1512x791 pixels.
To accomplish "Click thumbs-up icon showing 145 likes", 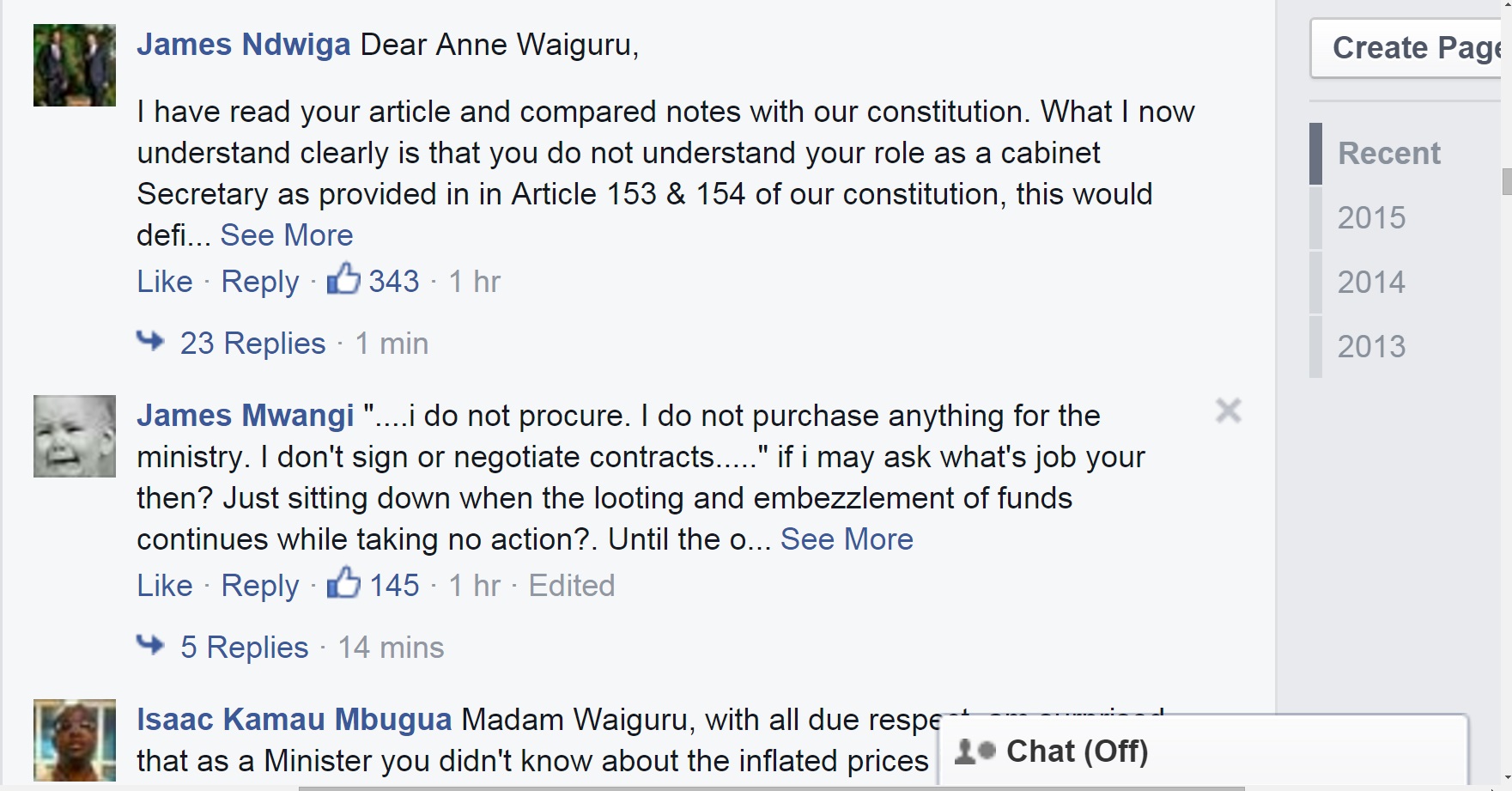I will (343, 583).
